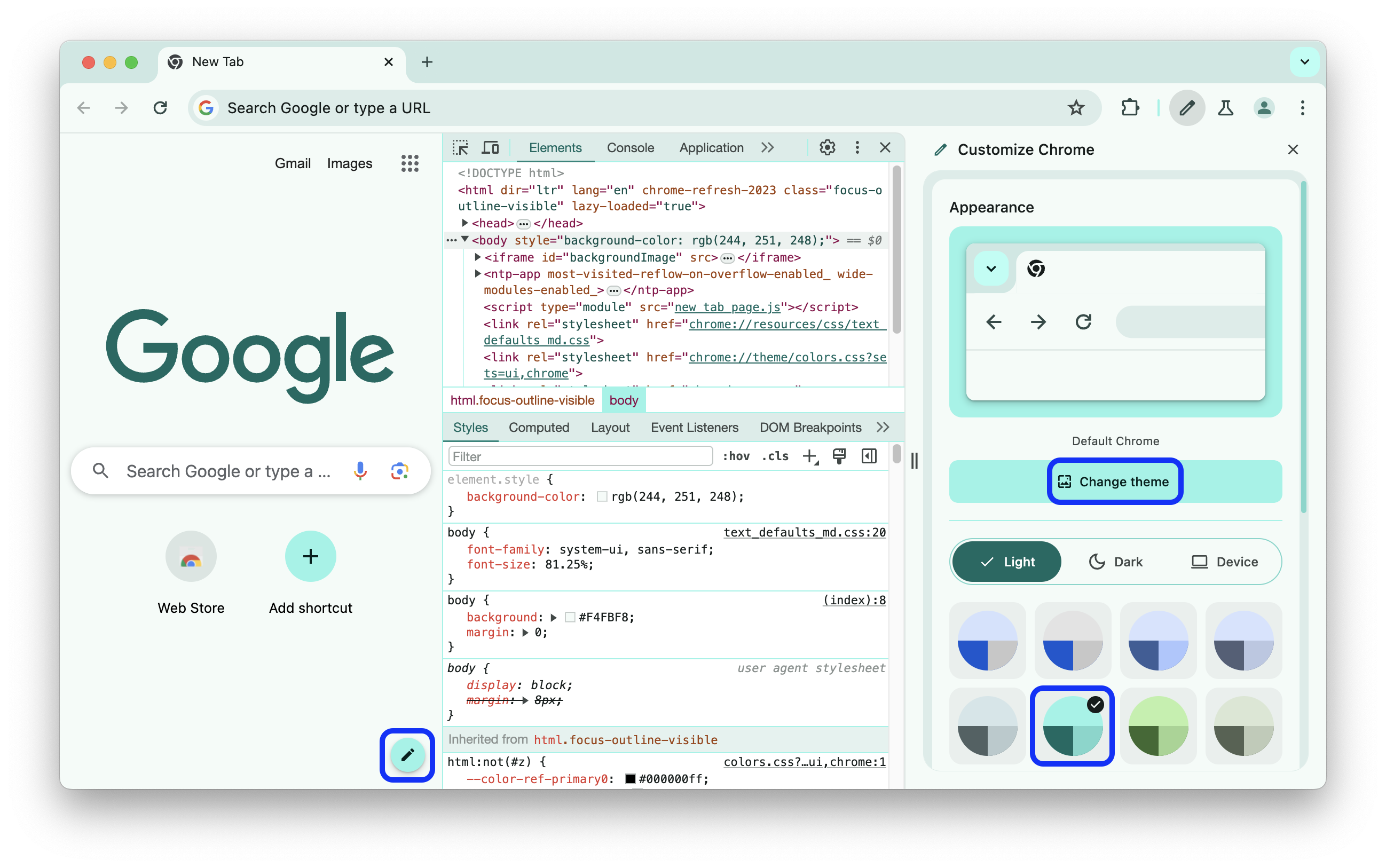Viewport: 1386px width, 868px height.
Task: Click Change theme button
Action: (1113, 481)
